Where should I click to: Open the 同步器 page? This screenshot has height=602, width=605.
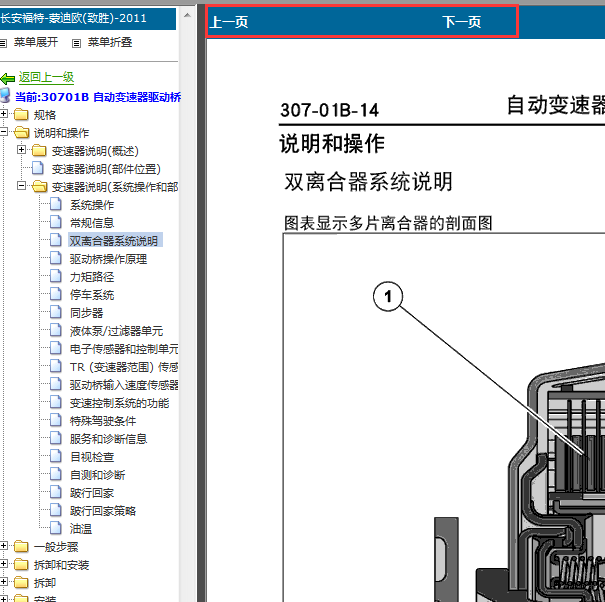[86, 313]
